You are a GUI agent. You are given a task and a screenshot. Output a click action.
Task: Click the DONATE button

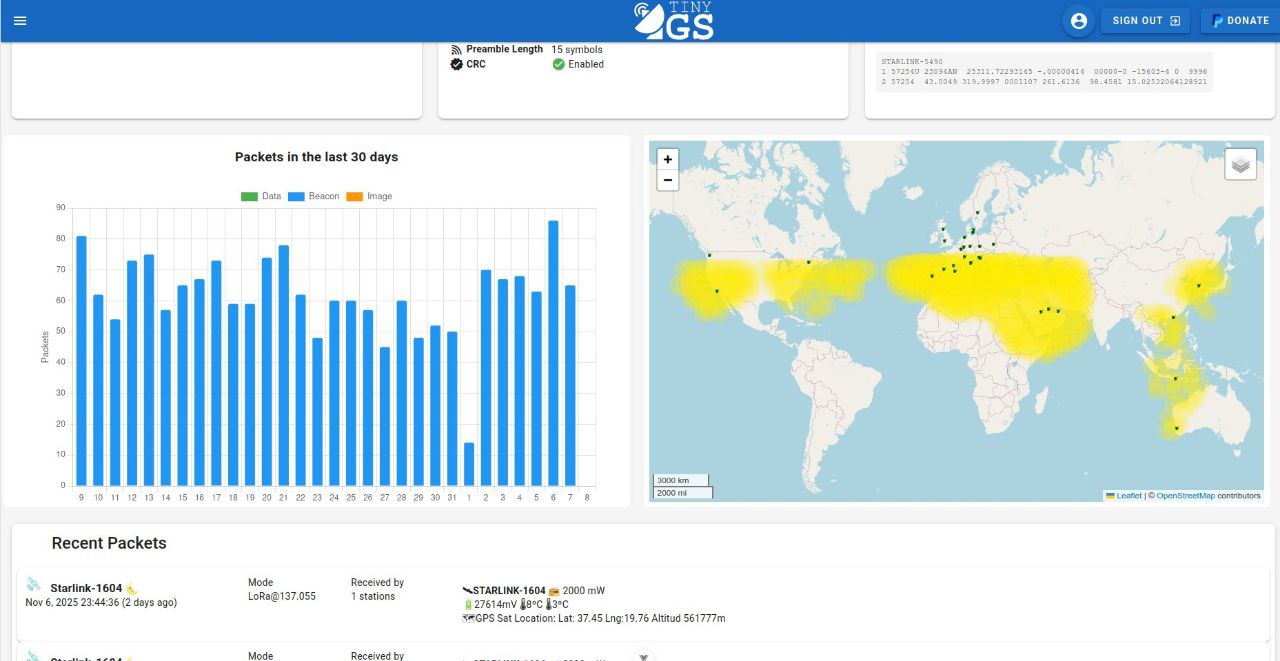(1240, 20)
